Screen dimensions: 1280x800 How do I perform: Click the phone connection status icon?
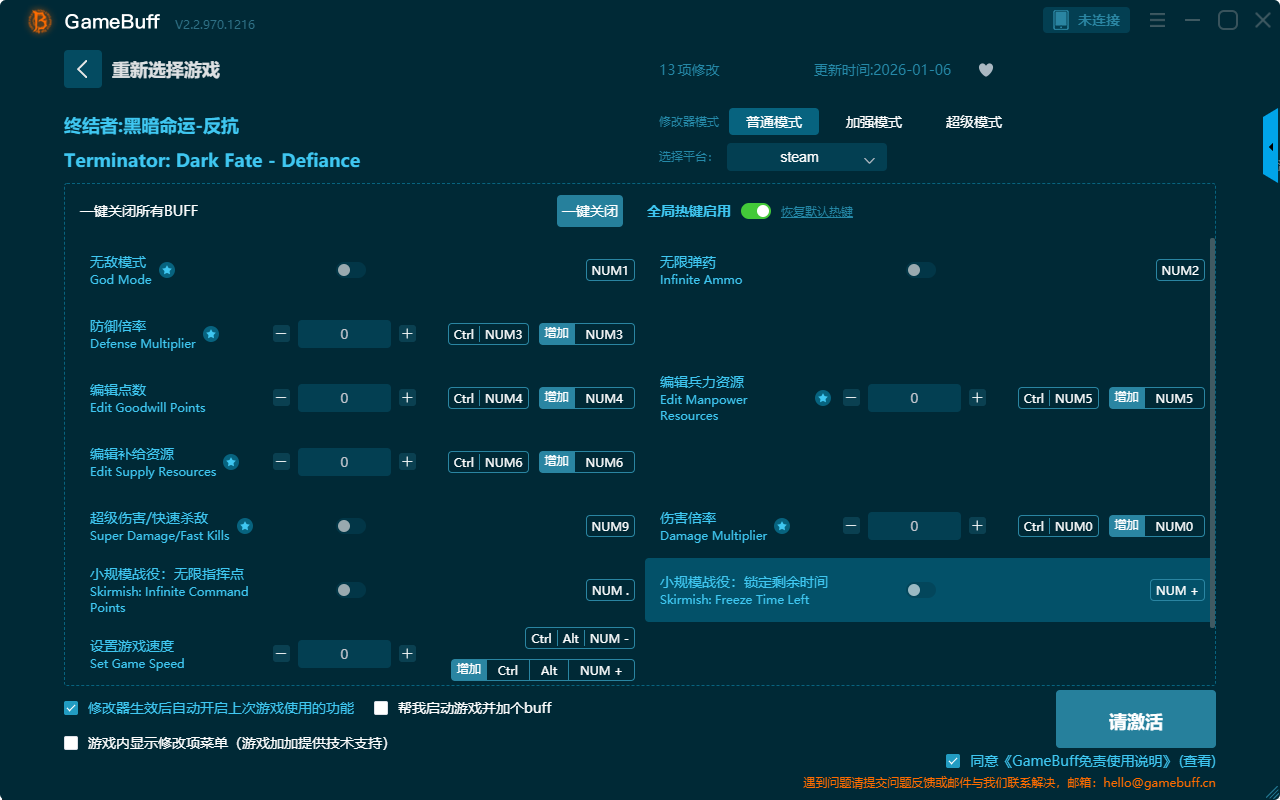pos(1061,20)
